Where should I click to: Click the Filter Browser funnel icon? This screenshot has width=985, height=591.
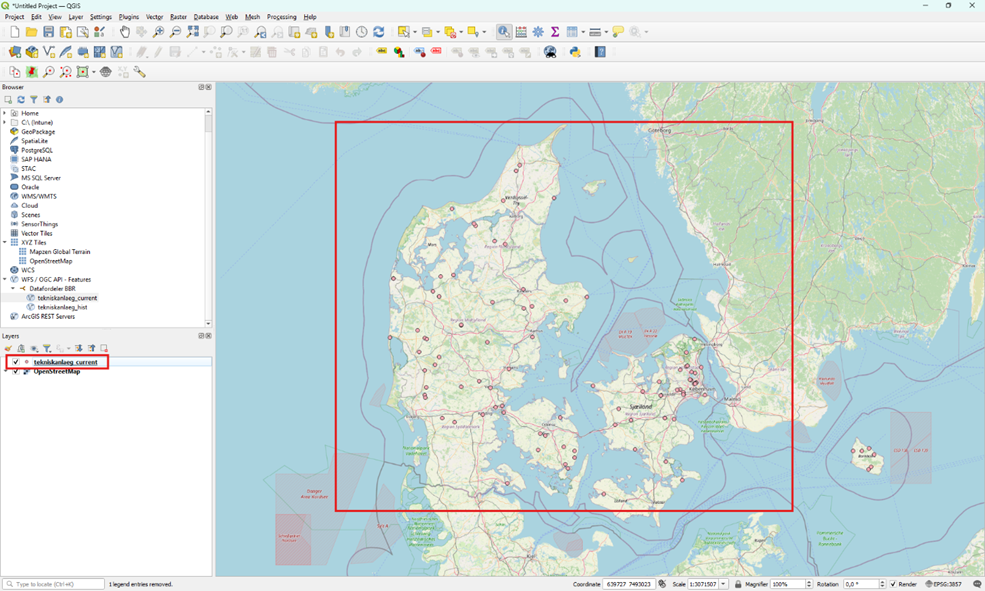coord(33,100)
